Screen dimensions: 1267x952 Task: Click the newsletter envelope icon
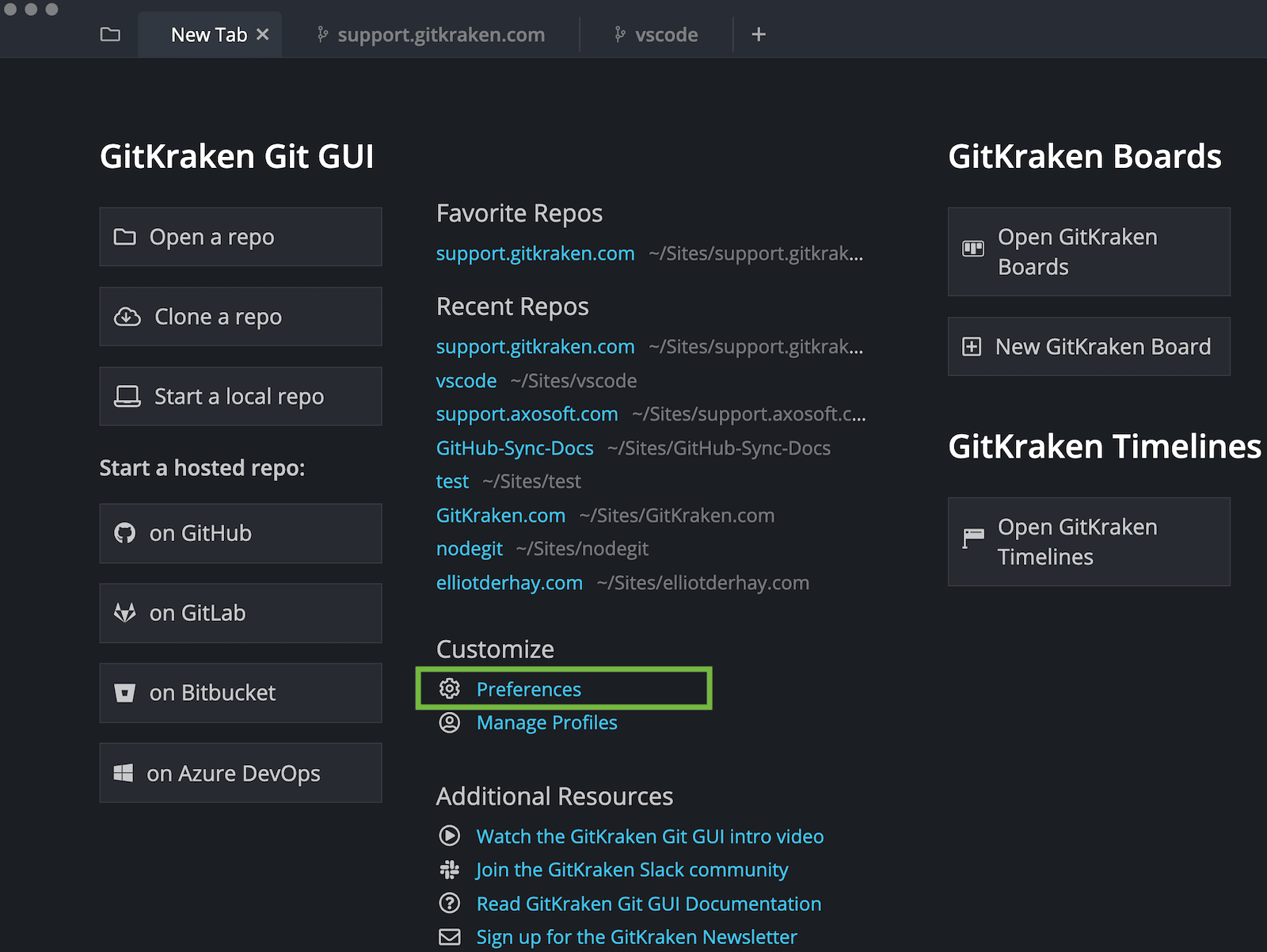(x=450, y=937)
